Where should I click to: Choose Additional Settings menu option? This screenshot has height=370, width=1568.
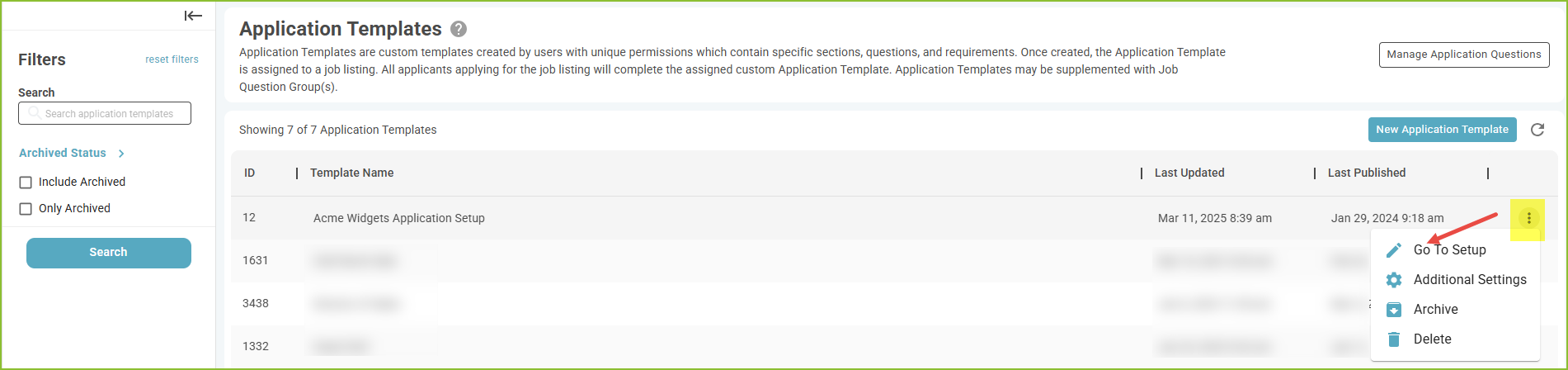[1469, 279]
